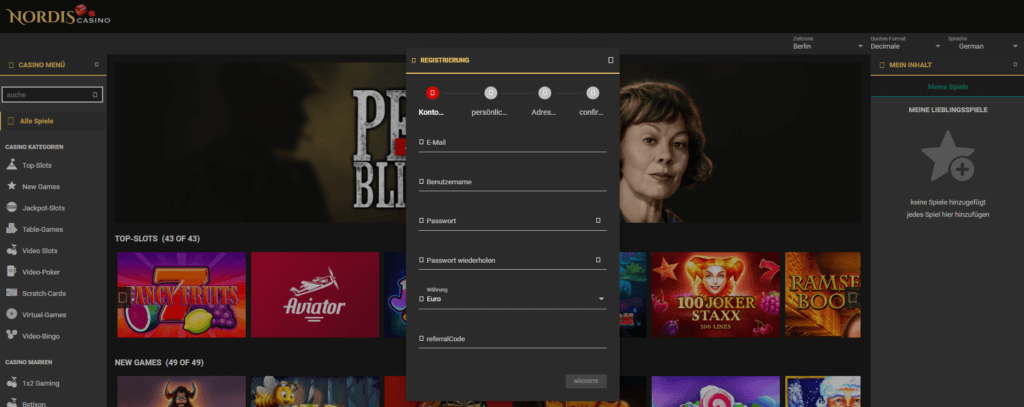Open the Währung Euro dropdown
This screenshot has height=407, width=1024.
click(x=513, y=297)
